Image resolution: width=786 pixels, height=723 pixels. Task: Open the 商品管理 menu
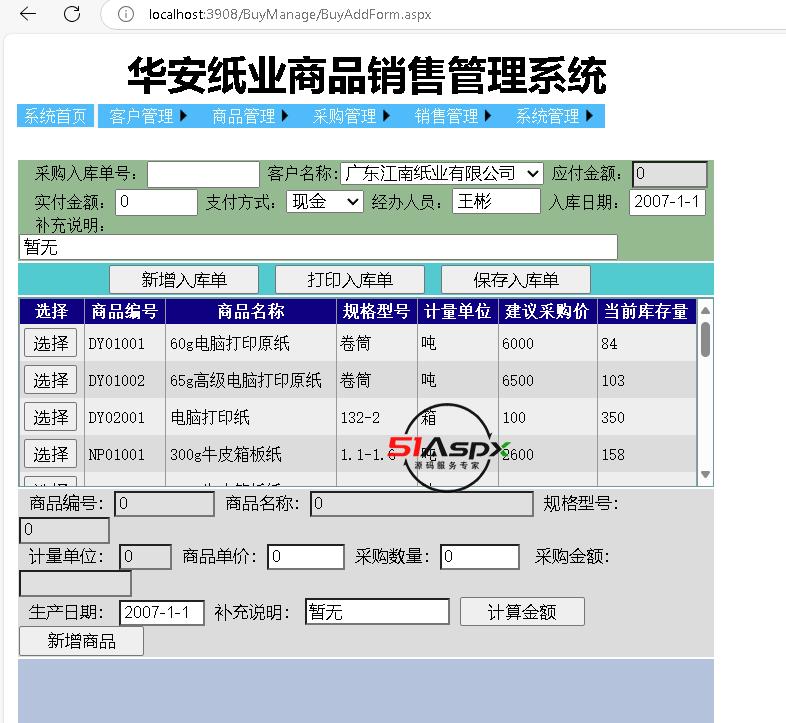point(250,116)
